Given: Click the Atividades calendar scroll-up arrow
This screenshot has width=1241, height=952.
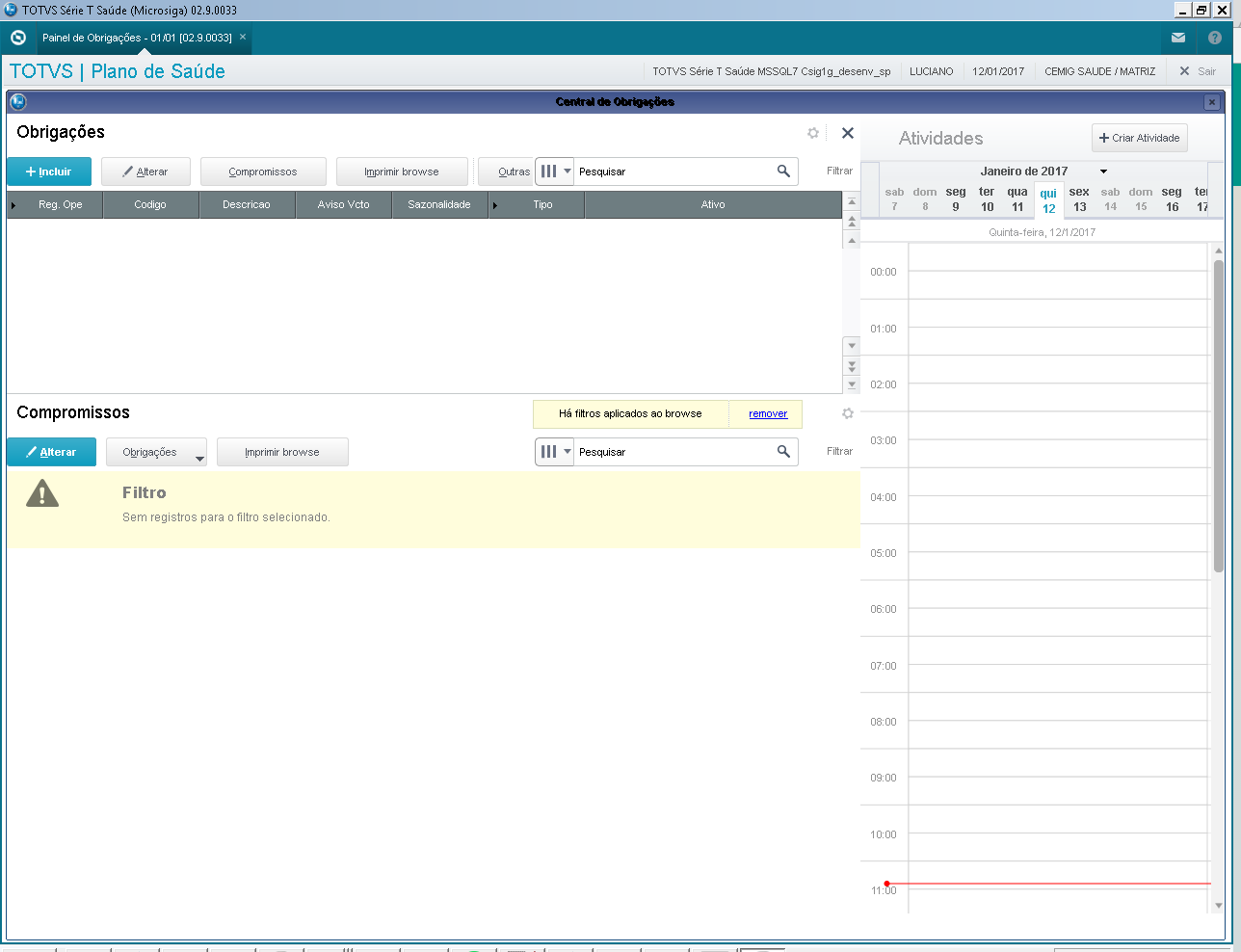Looking at the screenshot, I should [1219, 251].
